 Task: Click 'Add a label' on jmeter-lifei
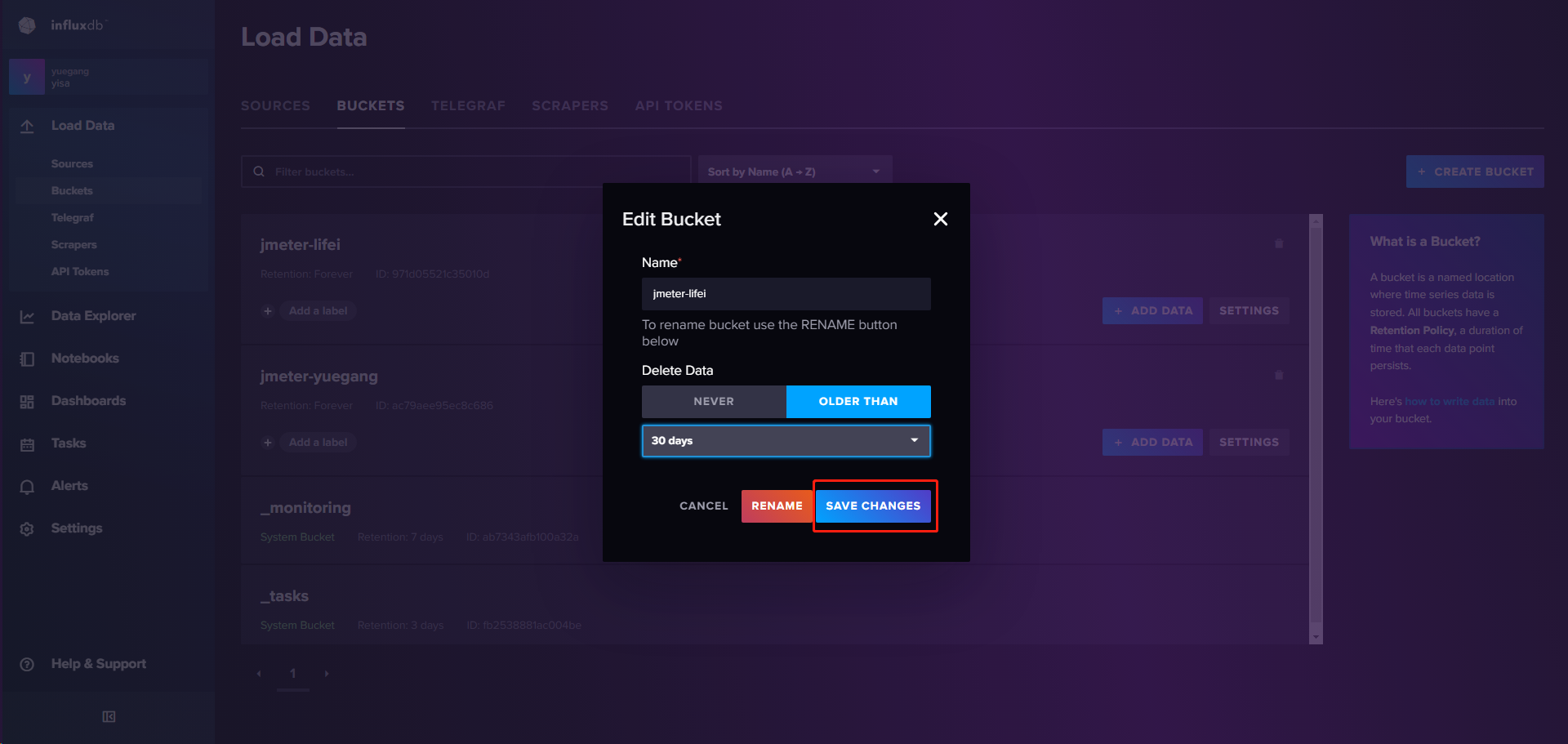pos(318,311)
